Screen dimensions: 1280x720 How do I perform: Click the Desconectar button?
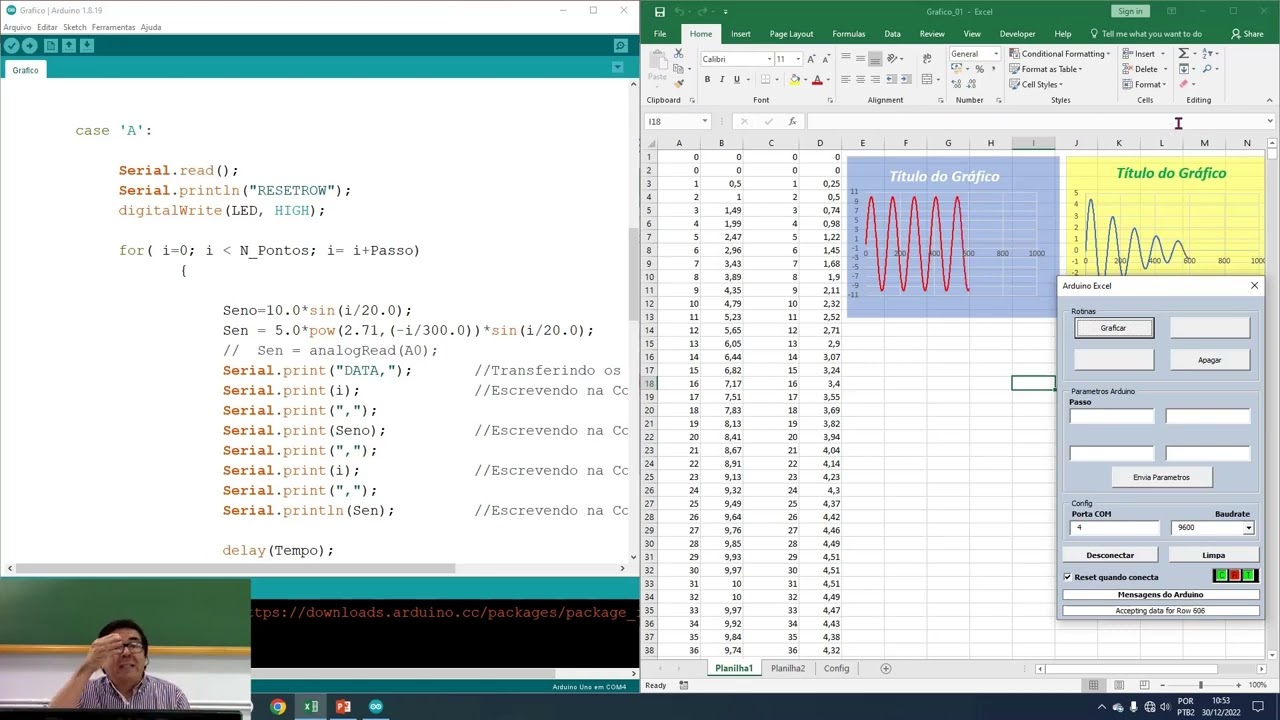coord(1110,555)
